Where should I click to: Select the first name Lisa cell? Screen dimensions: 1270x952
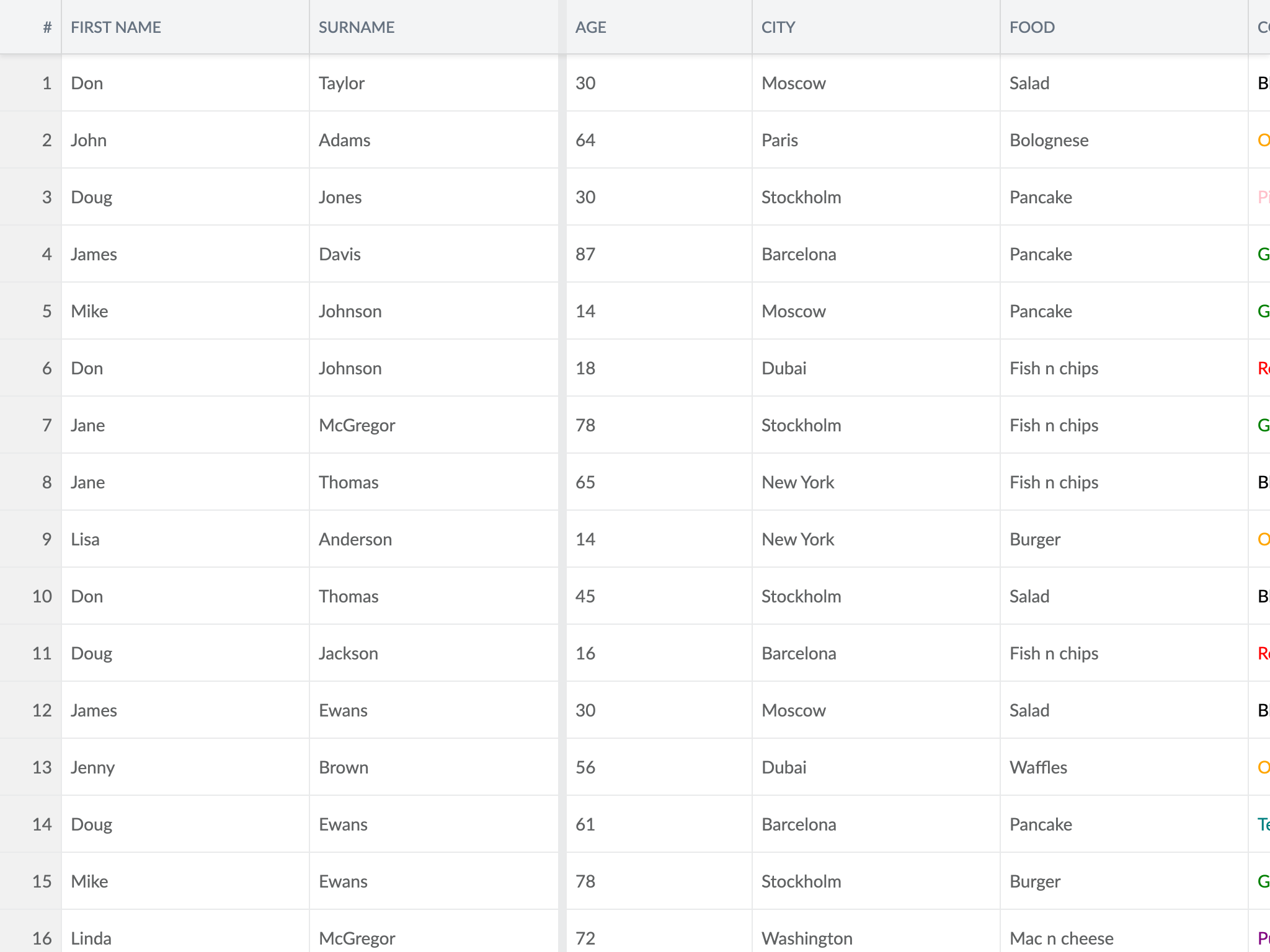click(x=185, y=539)
